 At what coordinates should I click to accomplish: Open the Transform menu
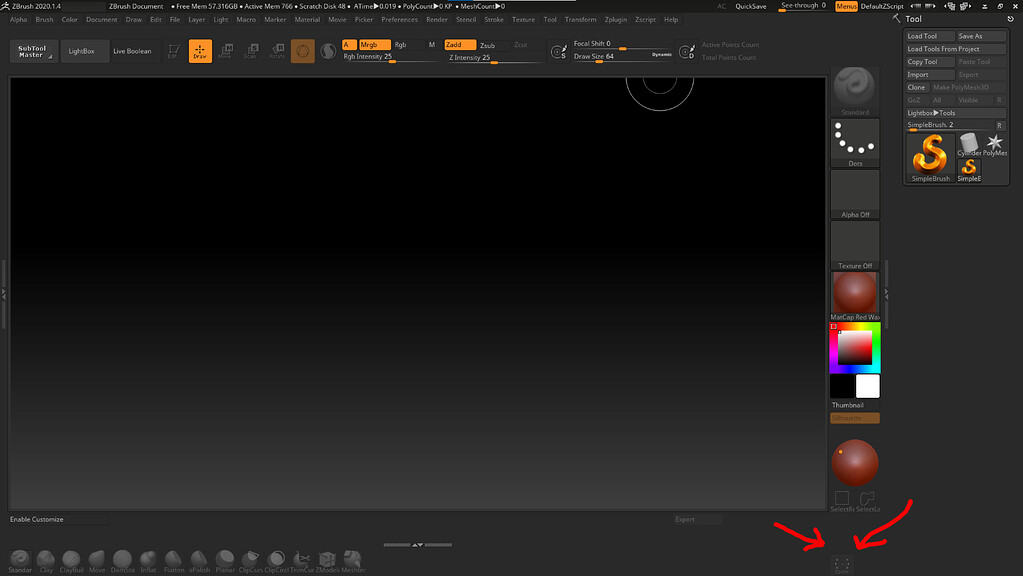(x=580, y=19)
